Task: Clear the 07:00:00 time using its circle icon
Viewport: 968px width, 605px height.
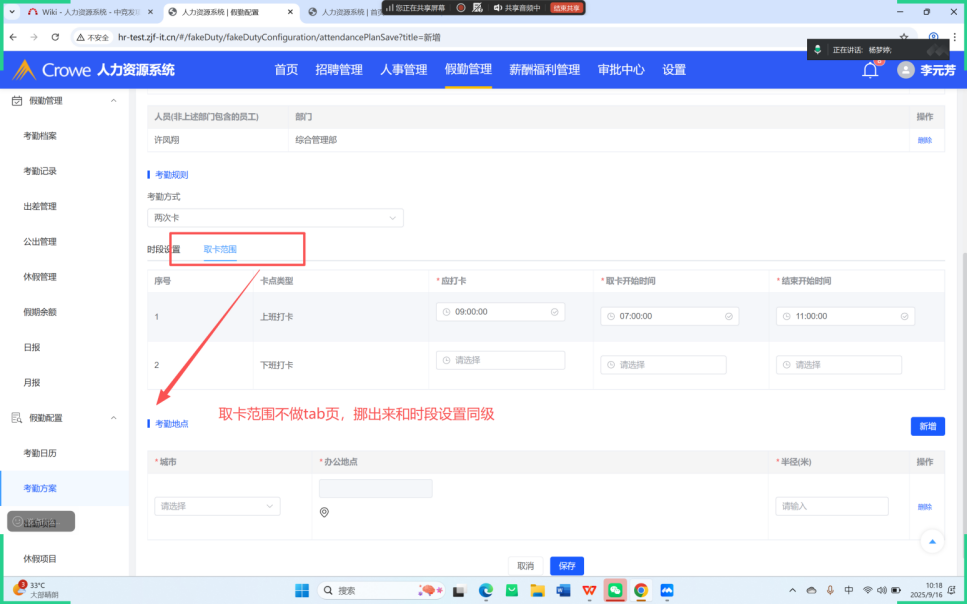Action: (728, 316)
